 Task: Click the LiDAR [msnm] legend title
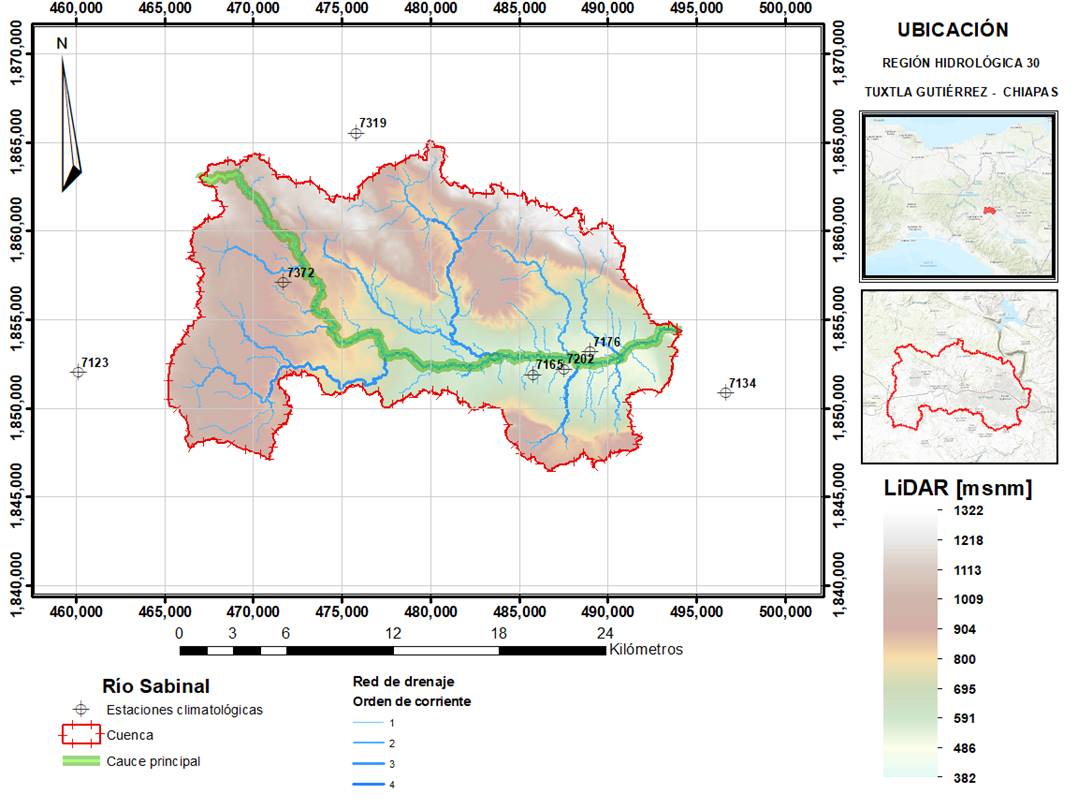click(x=957, y=489)
